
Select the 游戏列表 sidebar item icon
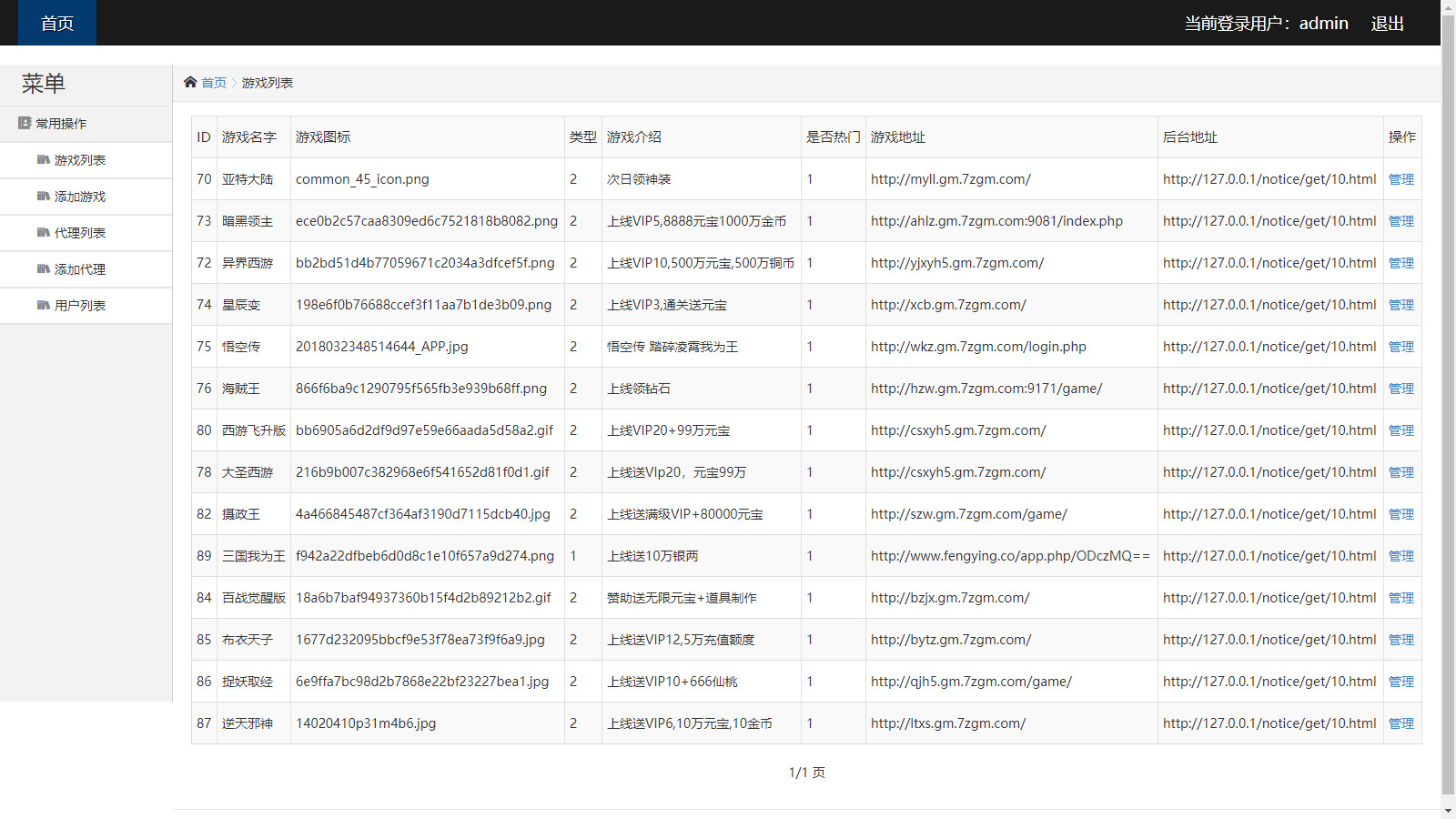[43, 160]
